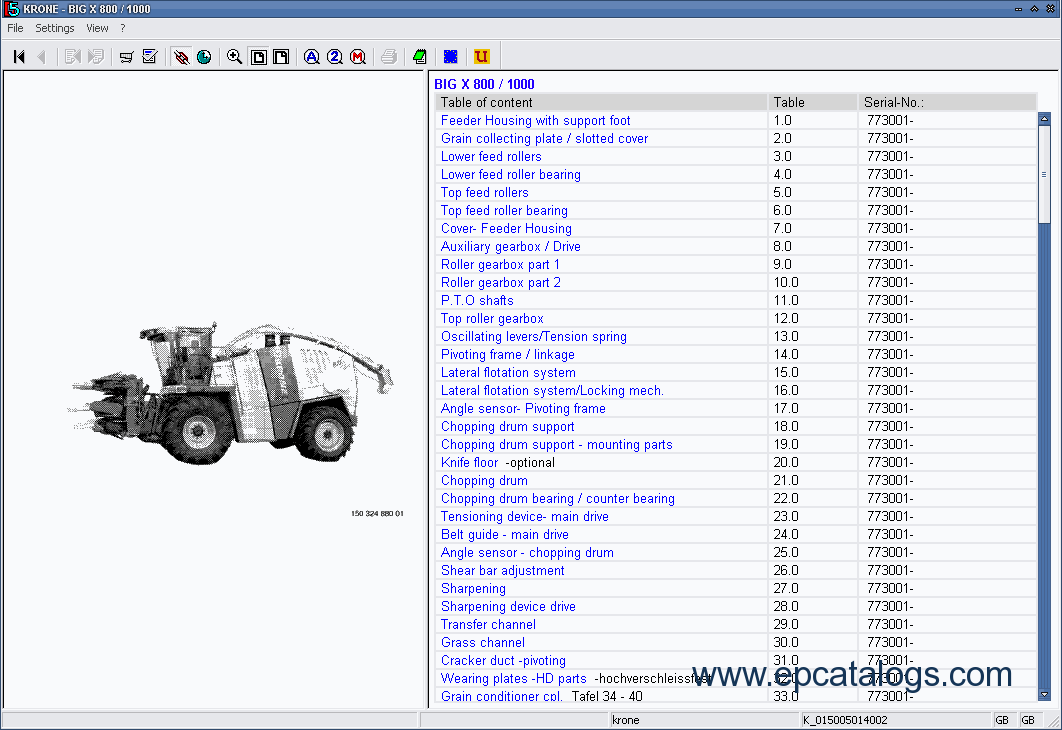Click the teal clock history icon
The image size is (1062, 730).
[x=204, y=57]
